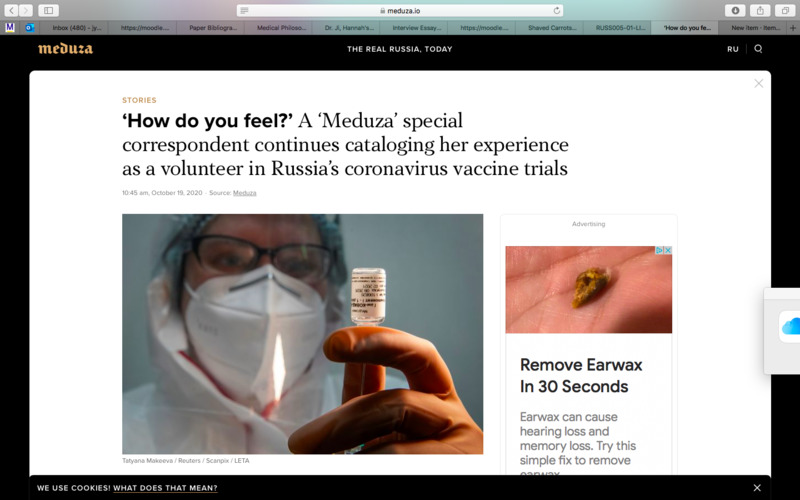Close the article with the X

coord(759,83)
